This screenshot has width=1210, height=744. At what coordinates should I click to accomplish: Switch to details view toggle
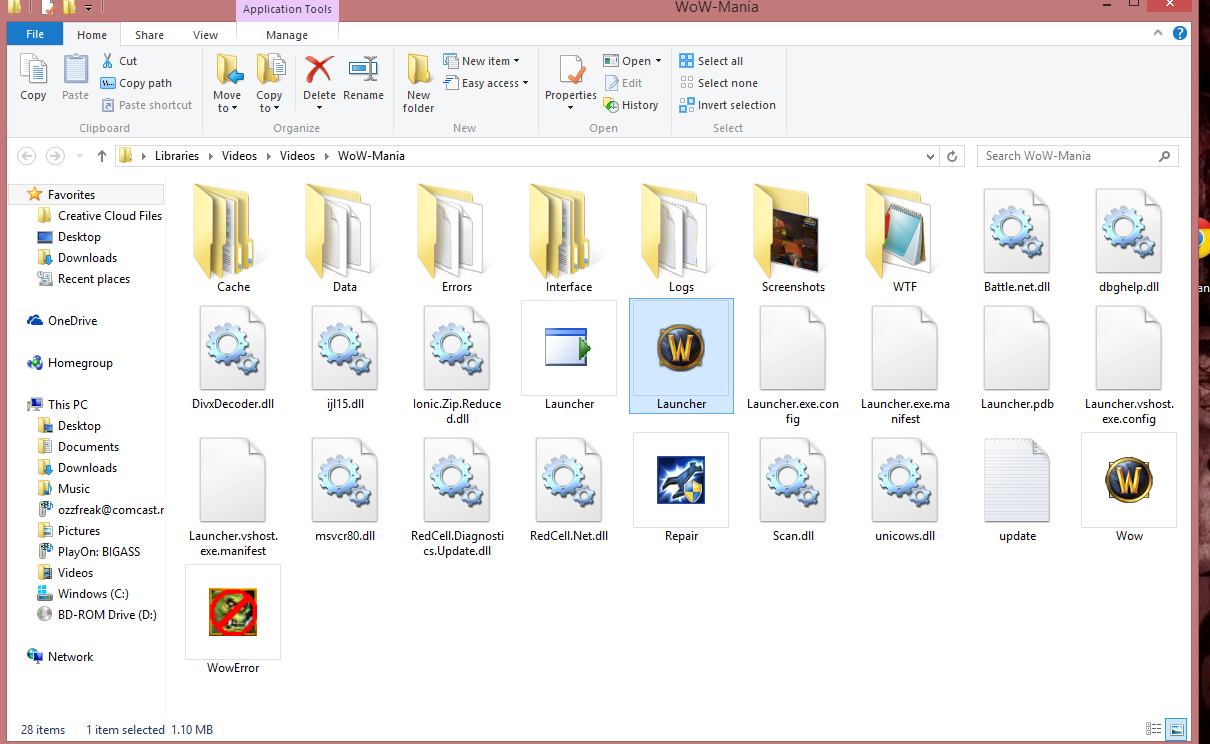(1155, 729)
